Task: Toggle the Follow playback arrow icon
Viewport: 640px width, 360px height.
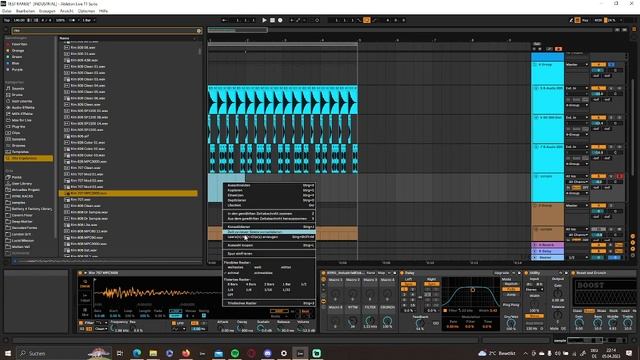Action: pos(224,20)
